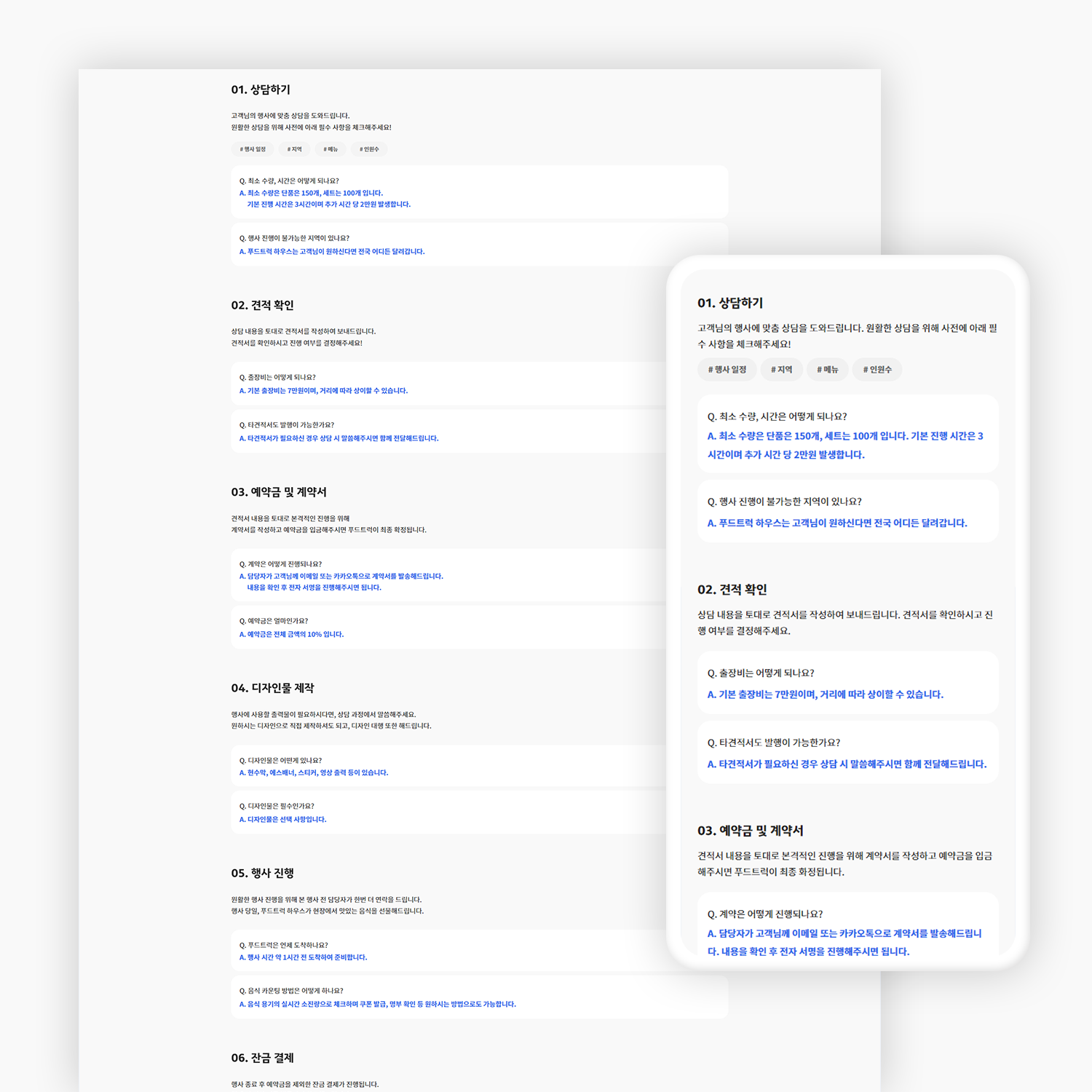The image size is (1092, 1092).
Task: Click desktop question '행사 진행이 불가능한 지역이 있나요?'
Action: click(294, 238)
